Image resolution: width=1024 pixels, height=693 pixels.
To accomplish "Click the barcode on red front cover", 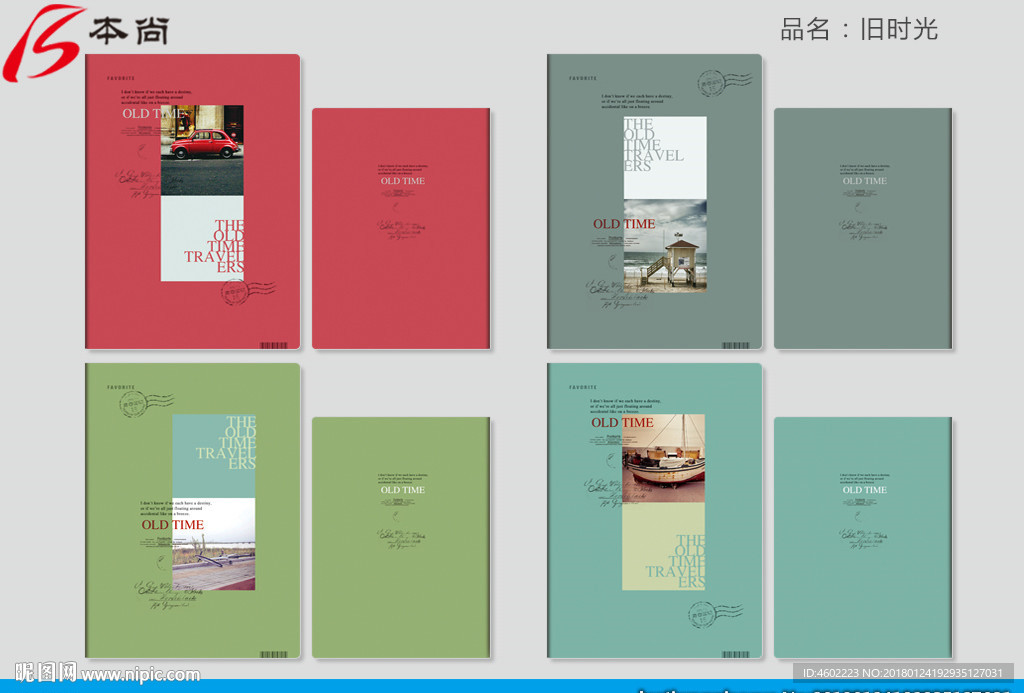I will (273, 344).
